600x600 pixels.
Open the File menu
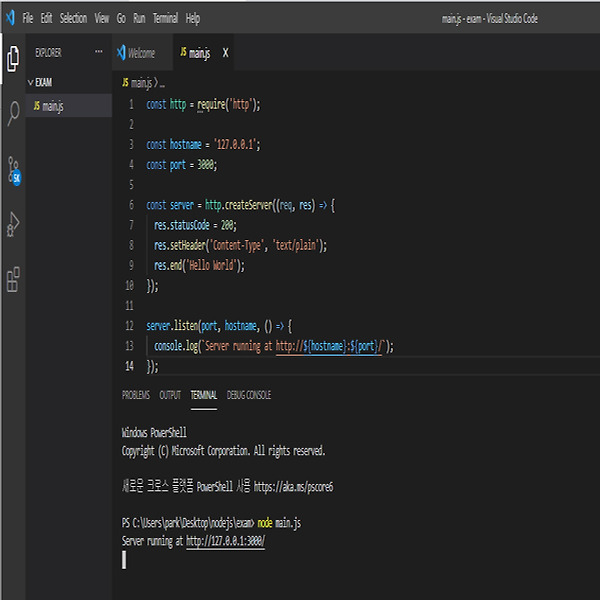(28, 18)
